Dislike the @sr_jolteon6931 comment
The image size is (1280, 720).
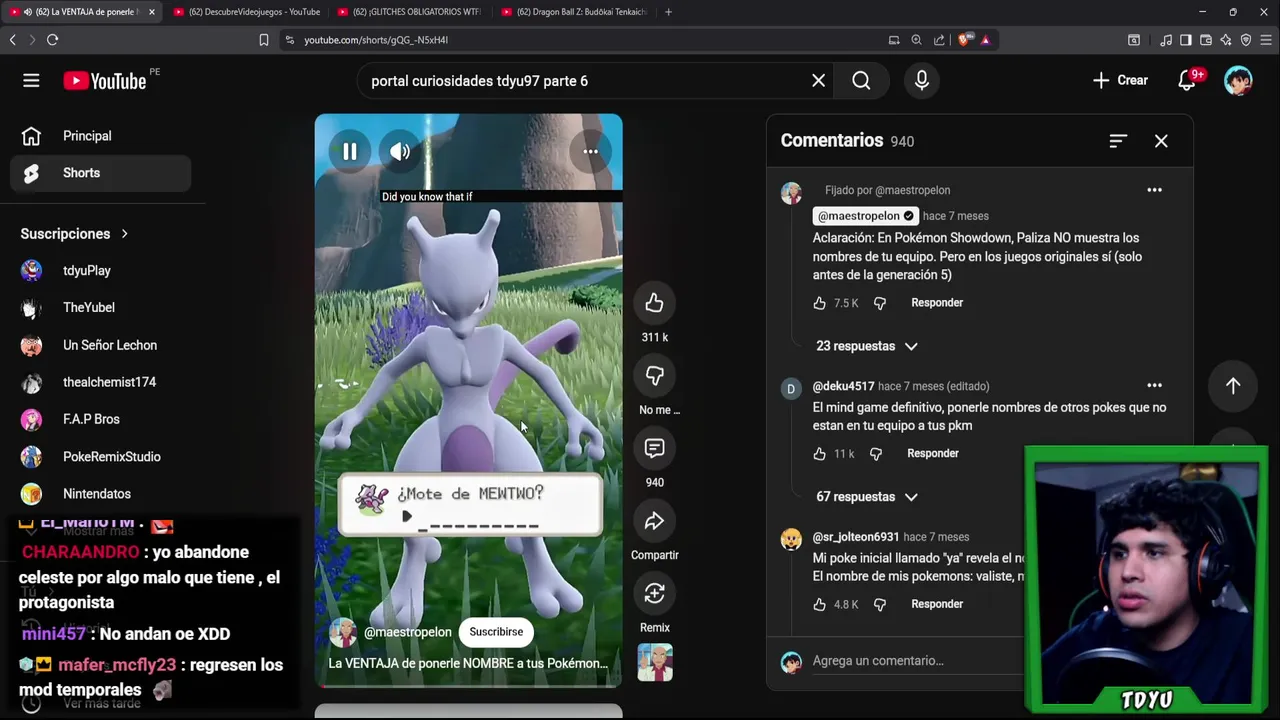click(x=880, y=605)
